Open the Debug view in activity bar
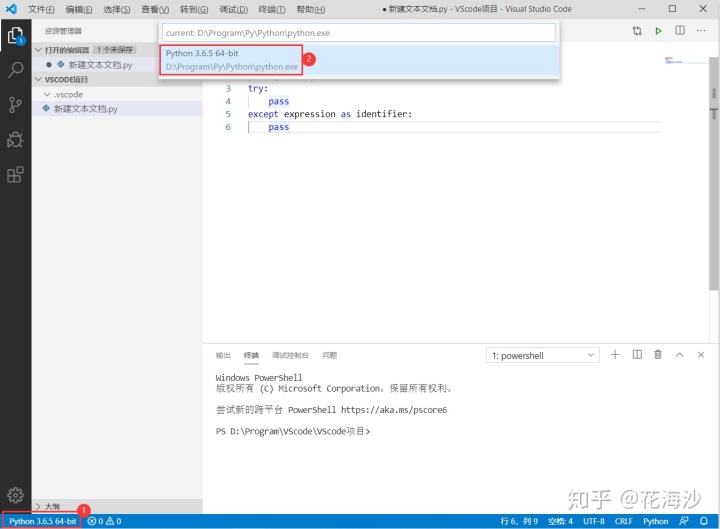The width and height of the screenshot is (720, 529). click(x=15, y=140)
